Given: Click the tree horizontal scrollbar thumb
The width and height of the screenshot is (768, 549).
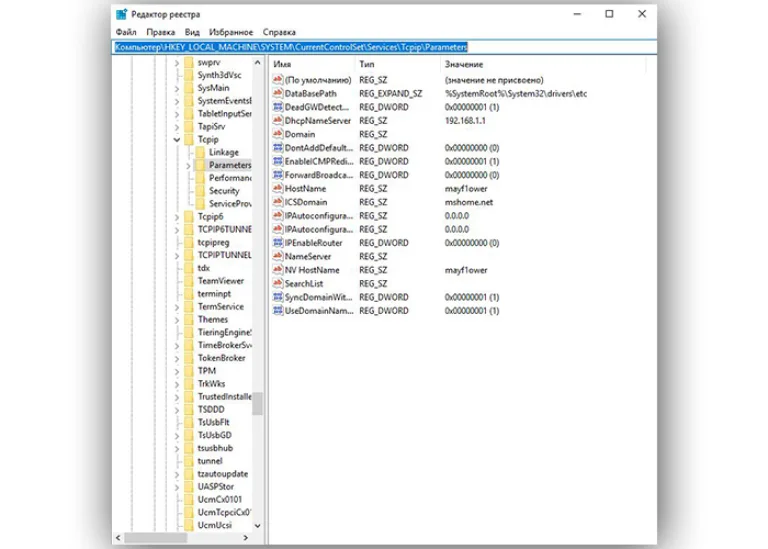Looking at the screenshot, I should tap(155, 538).
